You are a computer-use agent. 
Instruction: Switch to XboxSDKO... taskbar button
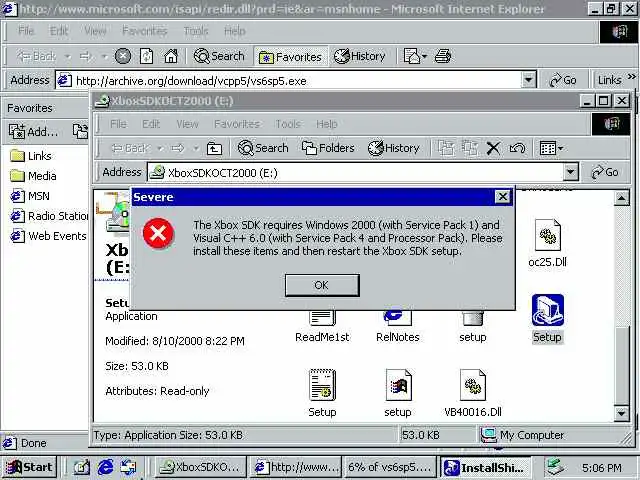(200, 467)
